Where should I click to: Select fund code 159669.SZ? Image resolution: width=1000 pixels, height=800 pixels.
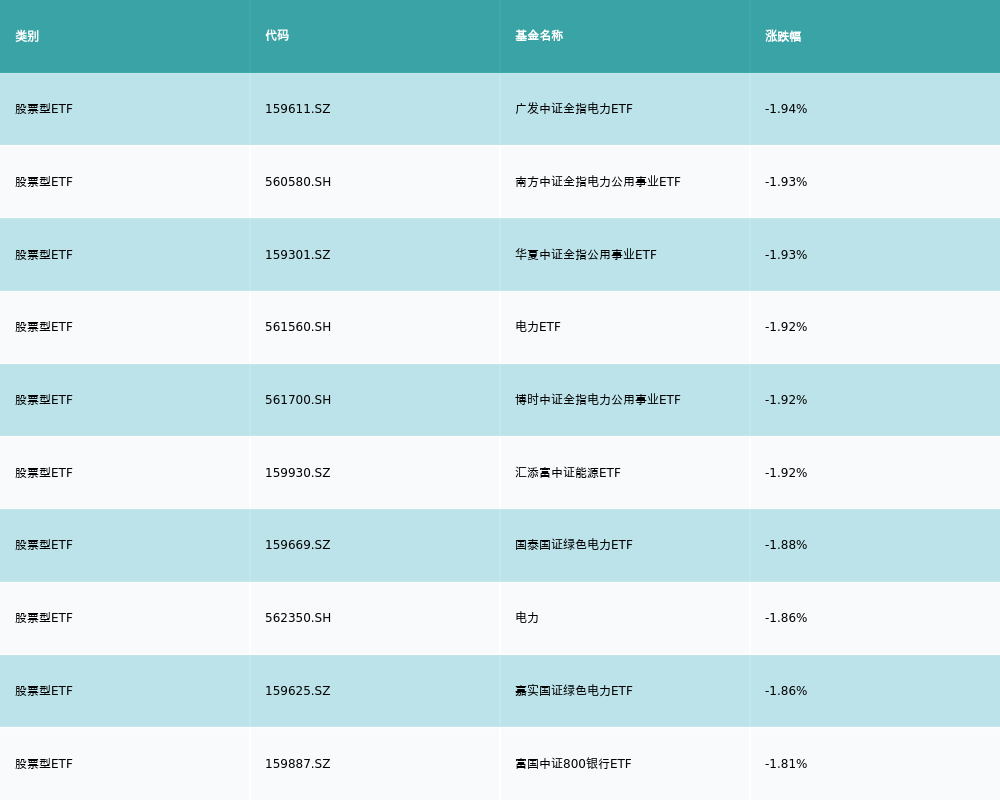297,545
